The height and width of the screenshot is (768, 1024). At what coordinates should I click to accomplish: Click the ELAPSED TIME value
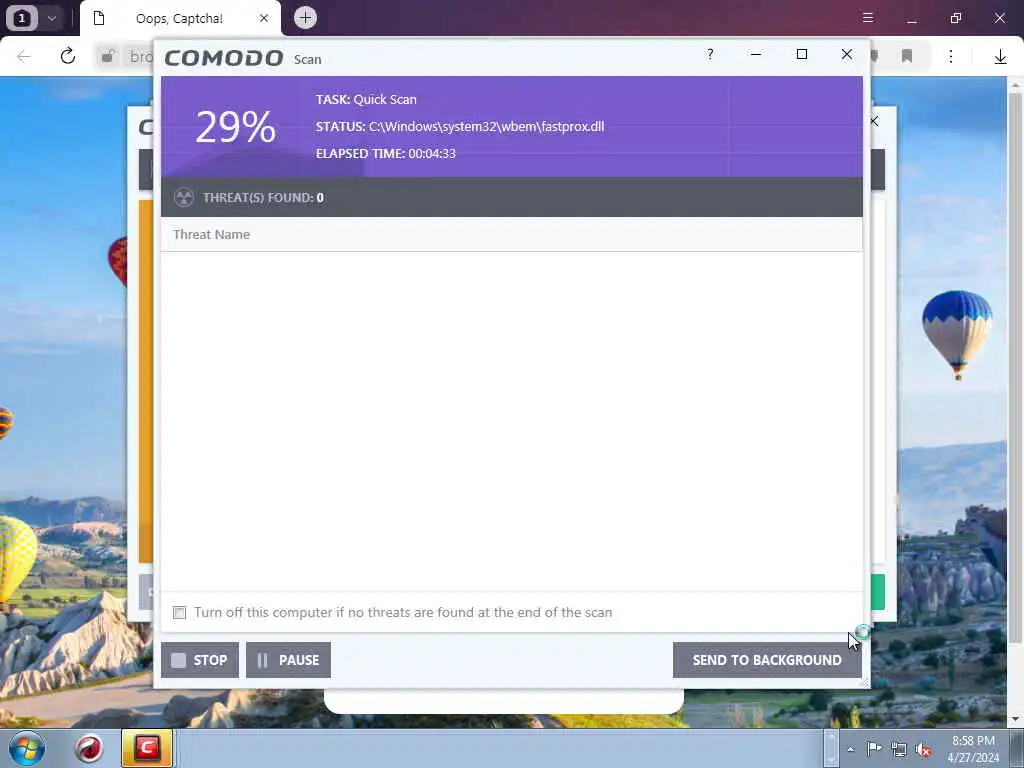pyautogui.click(x=432, y=153)
